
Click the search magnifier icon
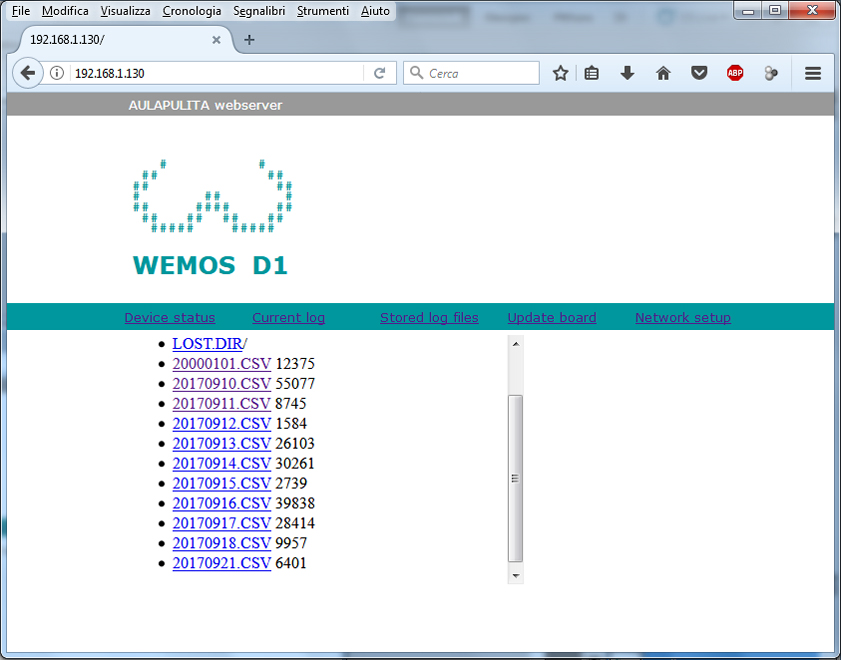pyautogui.click(x=416, y=72)
